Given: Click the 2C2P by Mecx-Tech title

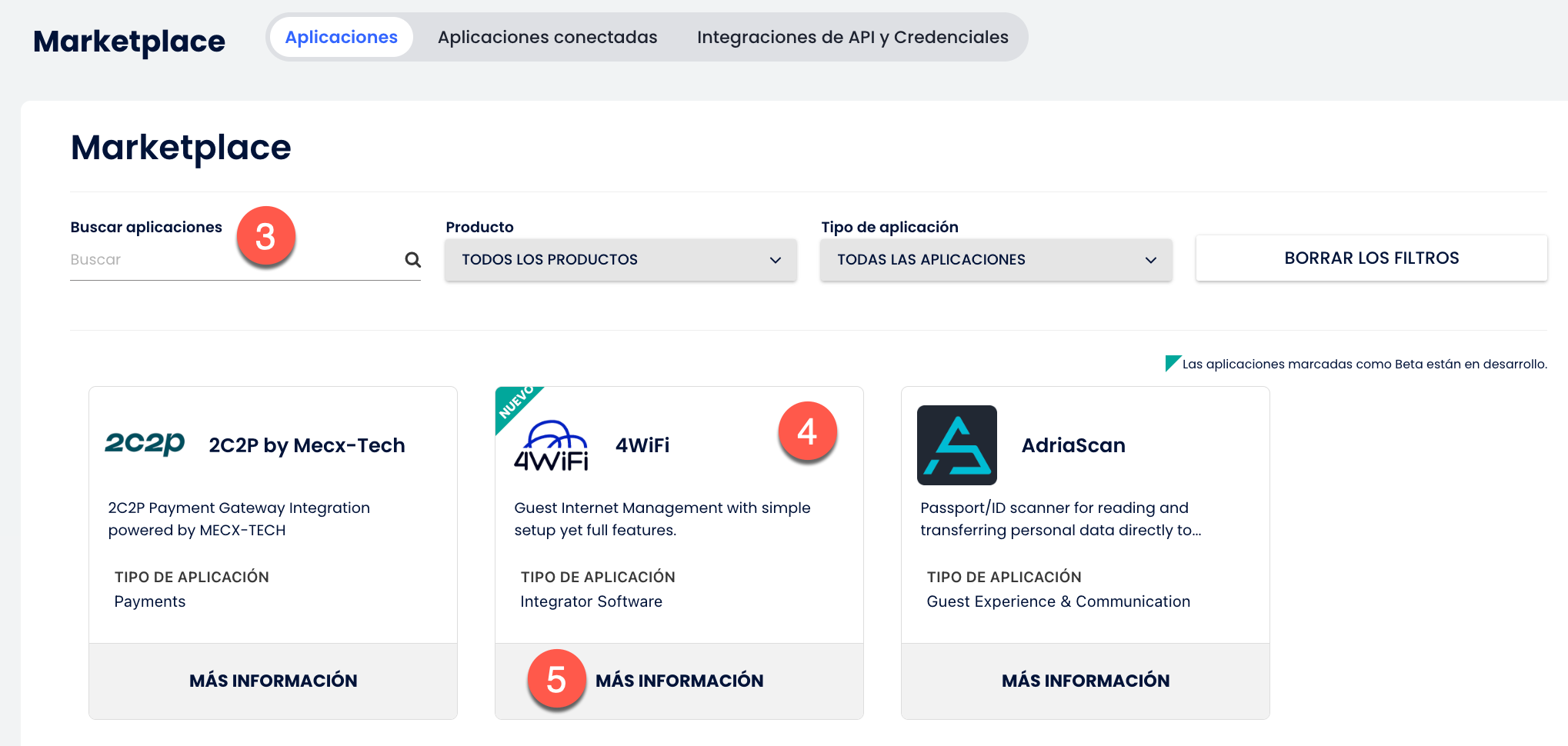Looking at the screenshot, I should point(306,445).
